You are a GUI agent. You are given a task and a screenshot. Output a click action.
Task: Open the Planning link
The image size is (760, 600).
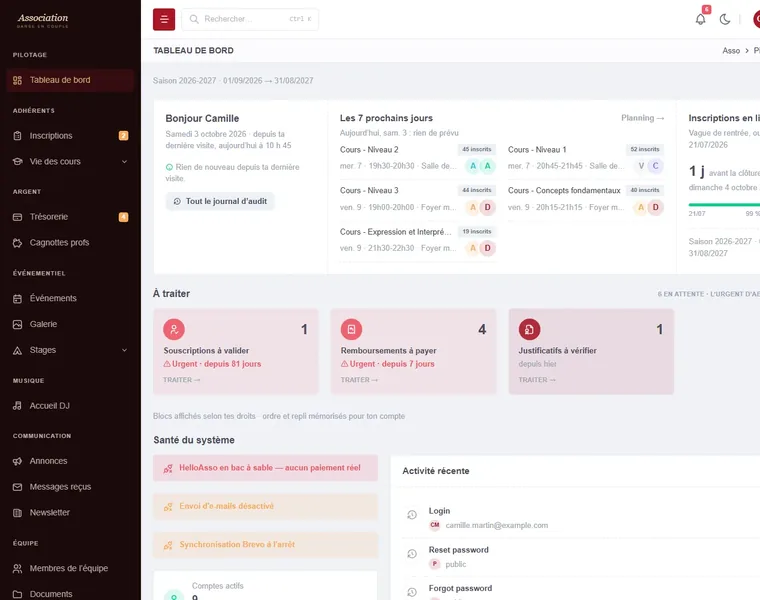pyautogui.click(x=642, y=118)
